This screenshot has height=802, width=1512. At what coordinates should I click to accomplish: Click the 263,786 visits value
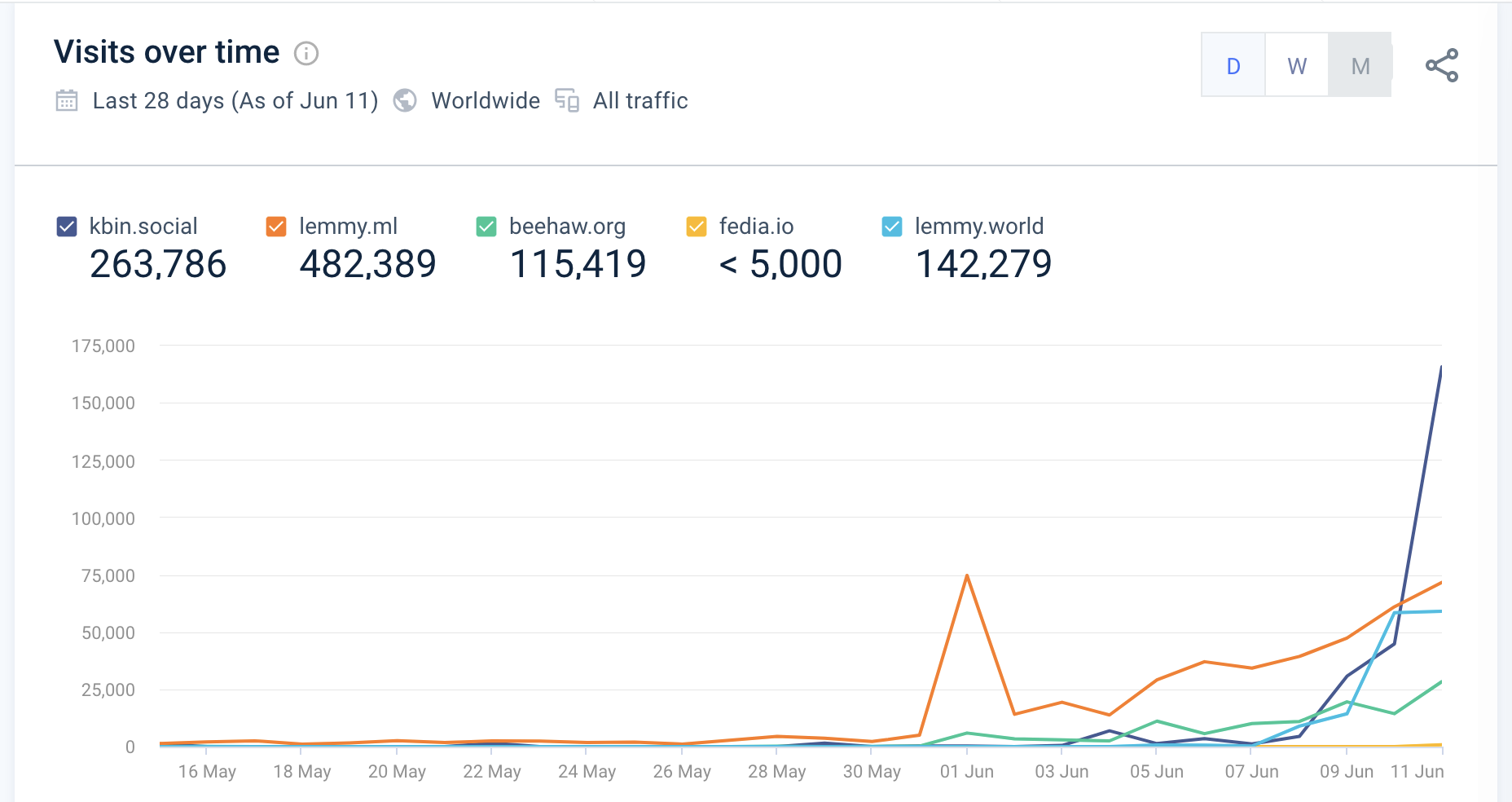coord(158,264)
